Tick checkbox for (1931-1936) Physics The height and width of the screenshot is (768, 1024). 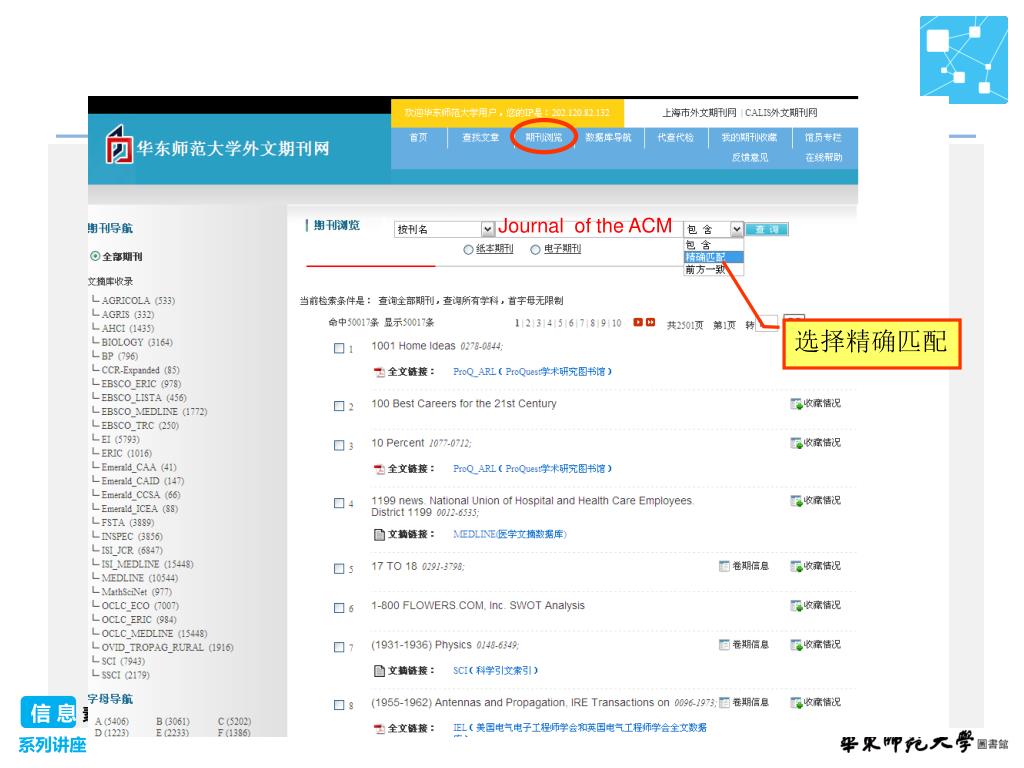(339, 647)
